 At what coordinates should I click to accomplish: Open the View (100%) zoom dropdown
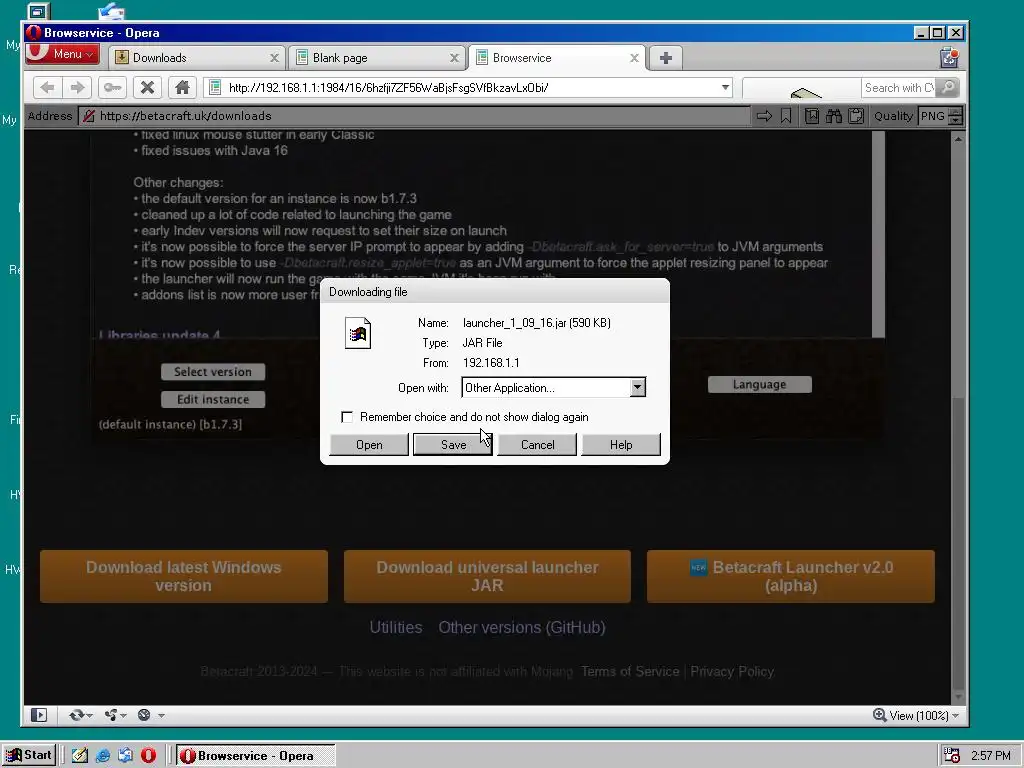[x=916, y=715]
